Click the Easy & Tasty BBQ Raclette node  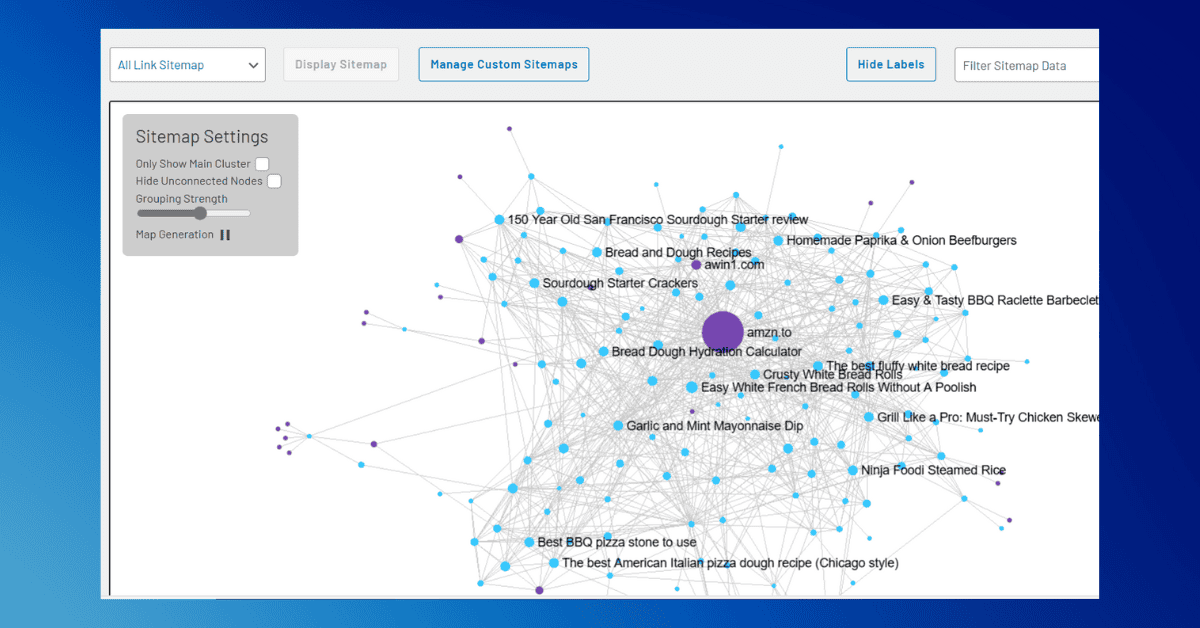tap(883, 300)
